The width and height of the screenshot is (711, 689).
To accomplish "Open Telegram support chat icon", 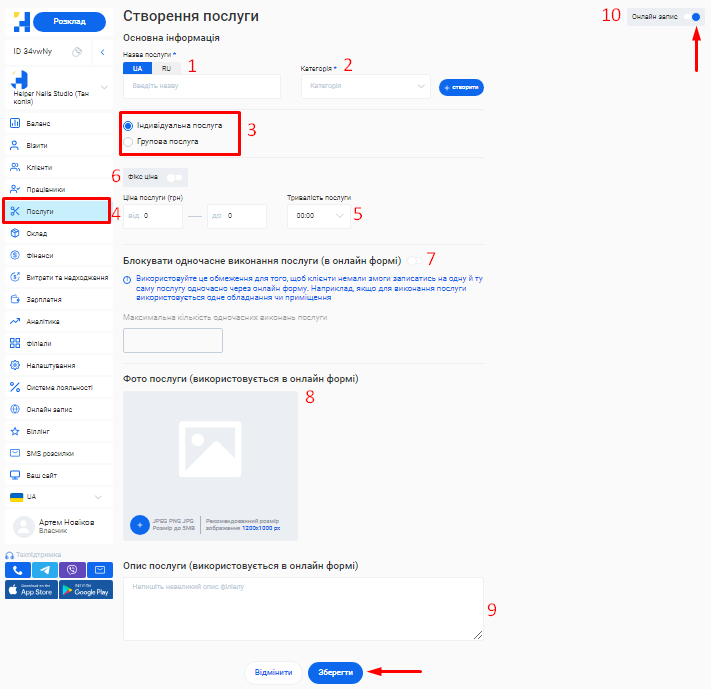I will click(45, 569).
